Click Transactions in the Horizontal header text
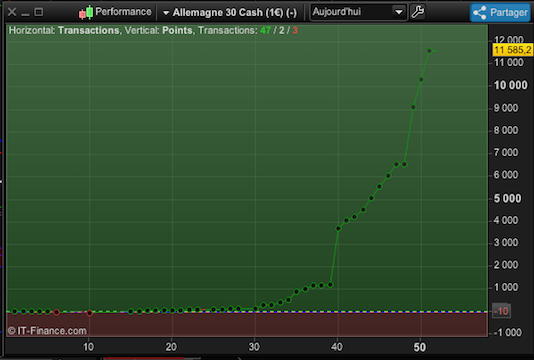534x360 pixels. (89, 30)
